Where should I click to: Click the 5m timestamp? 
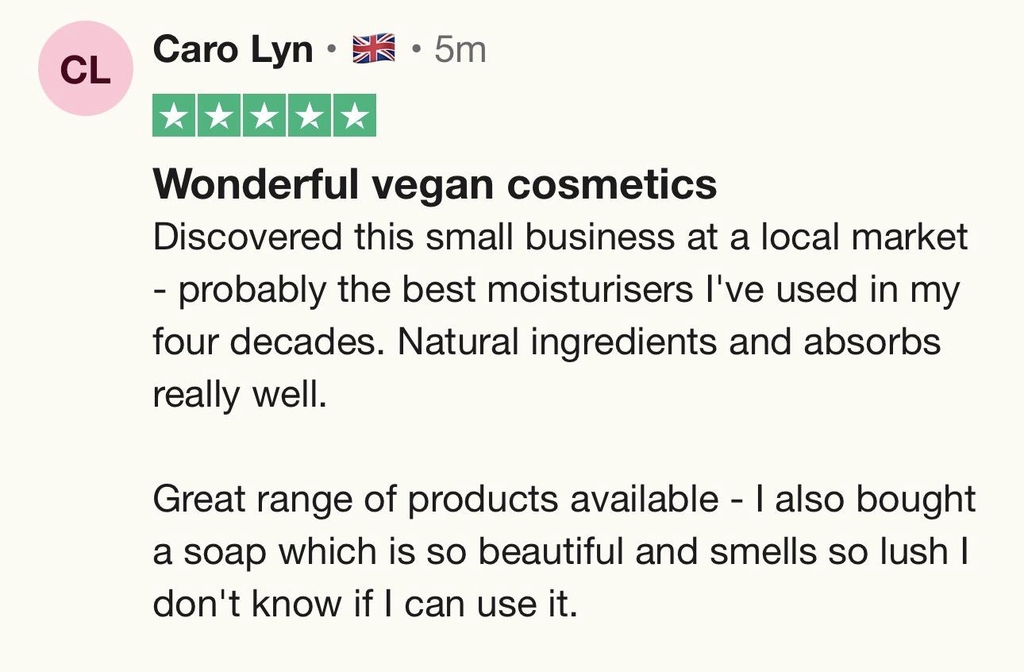(460, 50)
